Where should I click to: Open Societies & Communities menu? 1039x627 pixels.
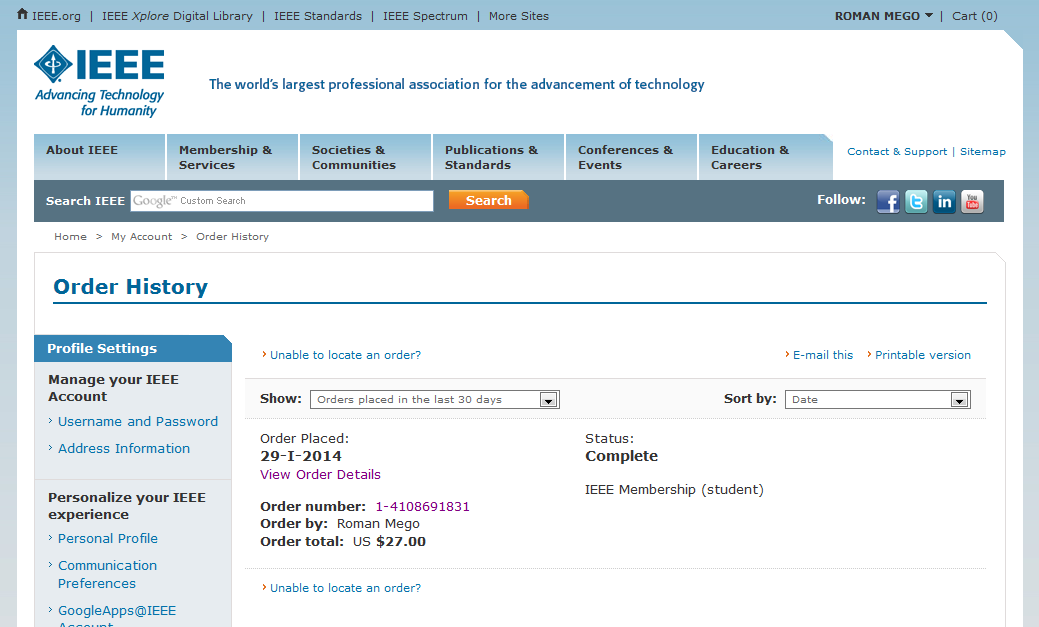pos(366,157)
